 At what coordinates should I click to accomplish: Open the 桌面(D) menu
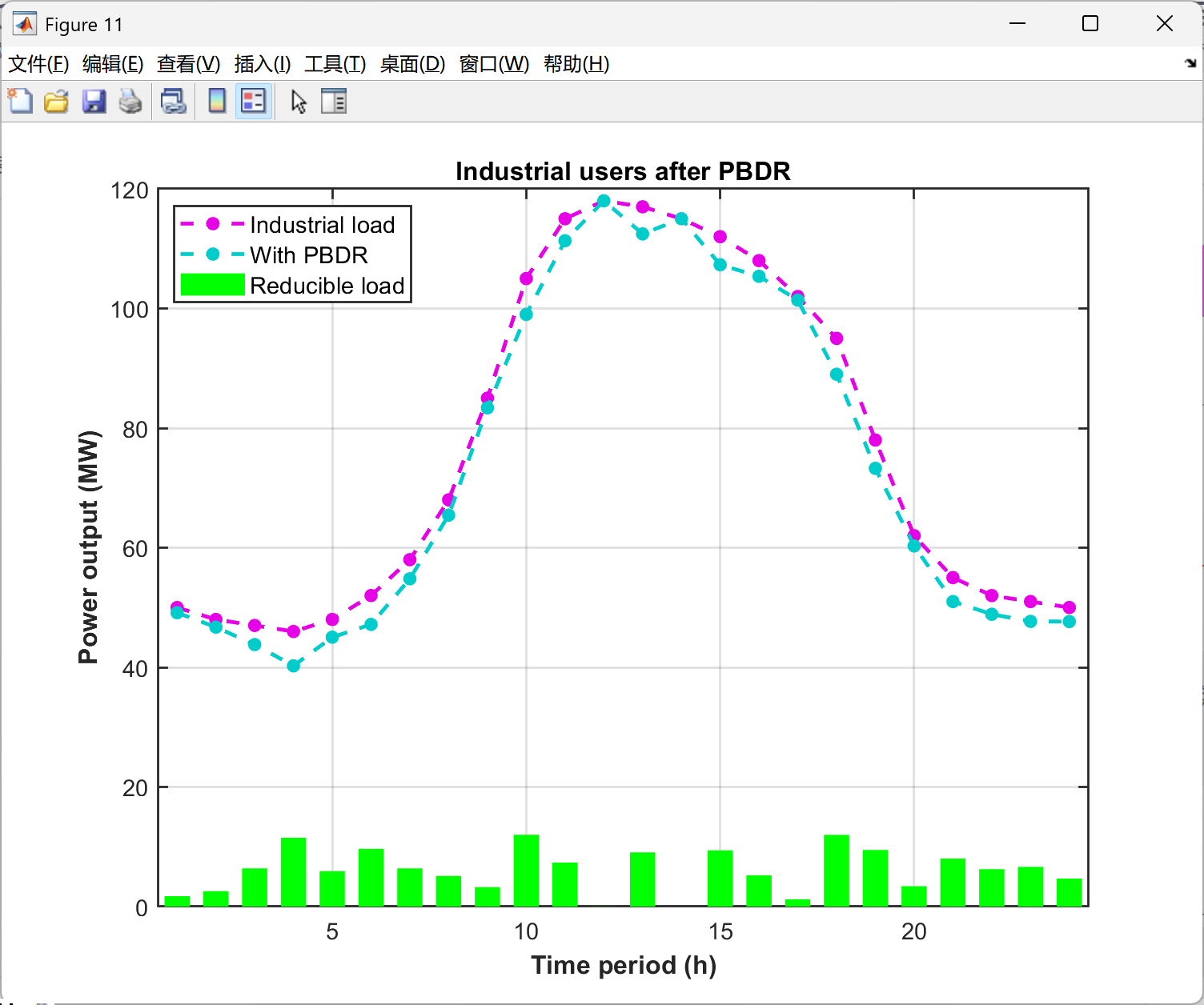412,64
